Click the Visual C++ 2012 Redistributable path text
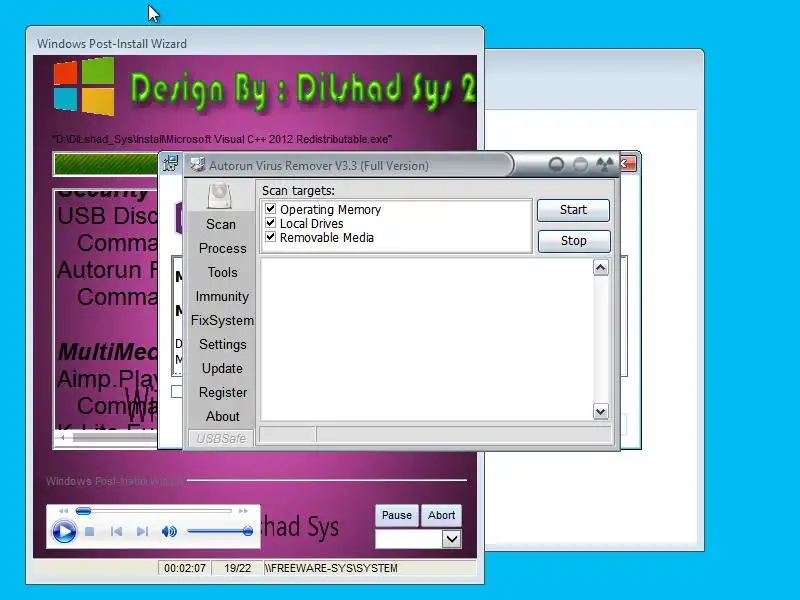800x600 pixels. 222,139
